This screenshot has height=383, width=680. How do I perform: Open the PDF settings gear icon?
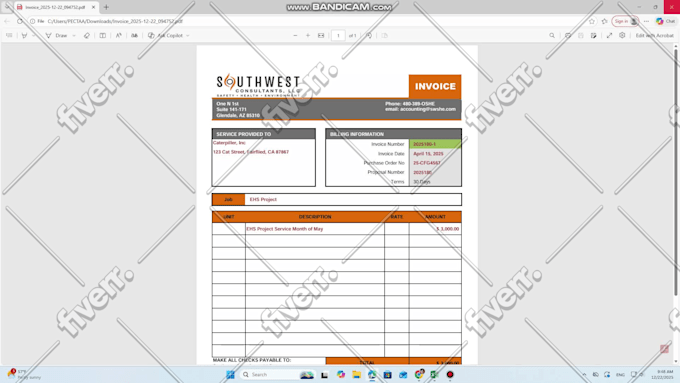tap(622, 36)
